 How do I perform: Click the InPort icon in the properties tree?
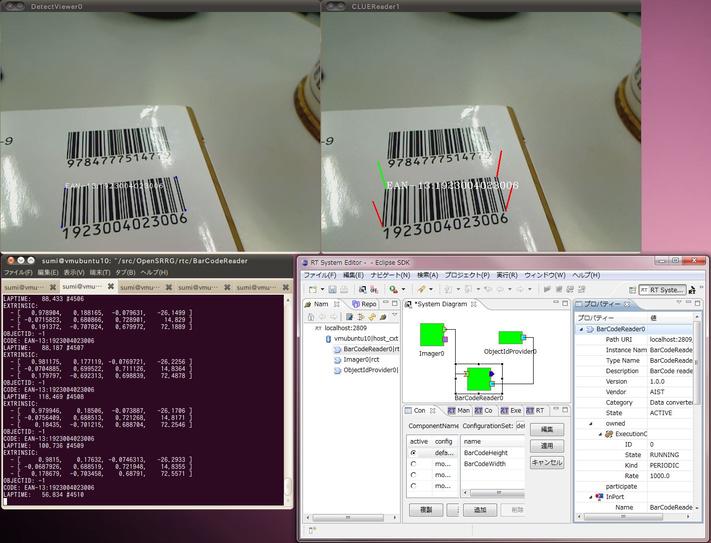tap(599, 497)
